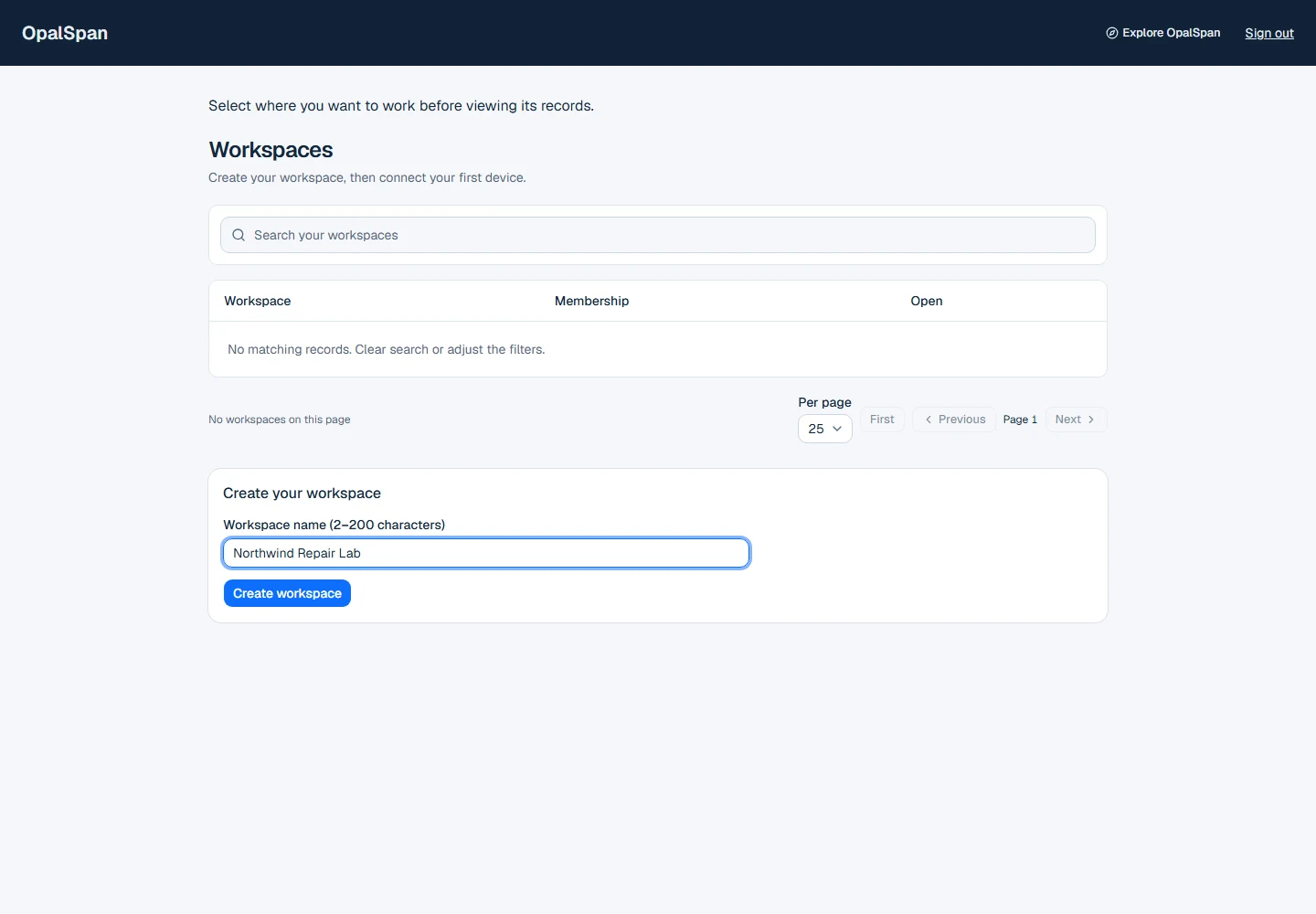Image resolution: width=1316 pixels, height=914 pixels.
Task: Click the Workspaces heading
Action: tap(271, 150)
